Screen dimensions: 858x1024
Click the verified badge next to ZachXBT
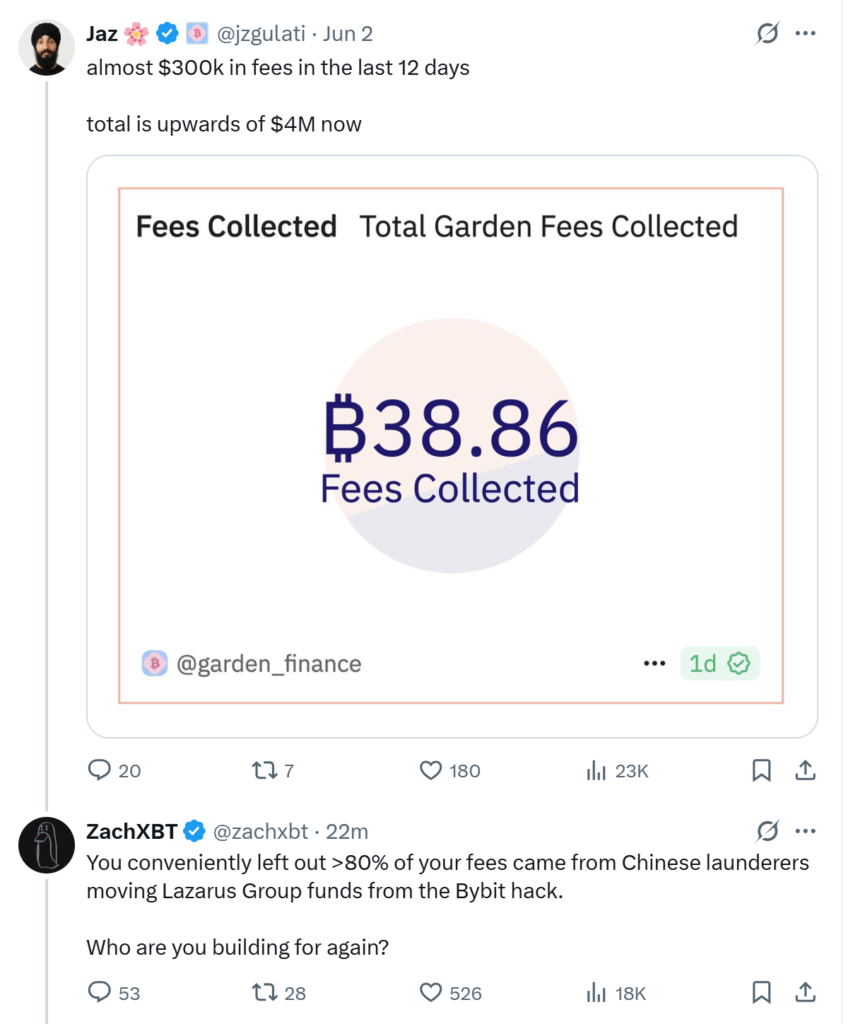pos(192,831)
